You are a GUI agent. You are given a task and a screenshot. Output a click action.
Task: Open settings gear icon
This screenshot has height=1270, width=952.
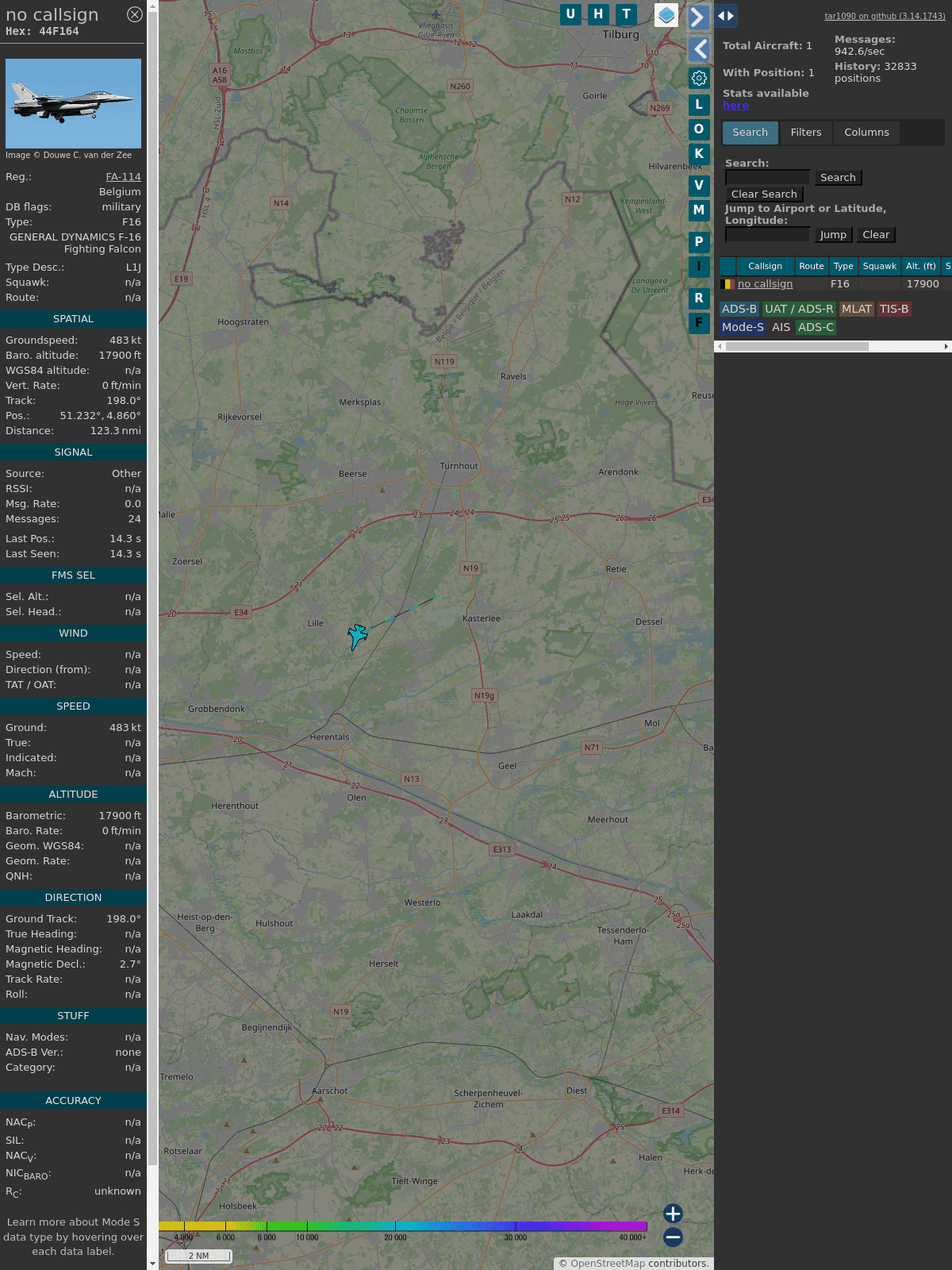699,78
